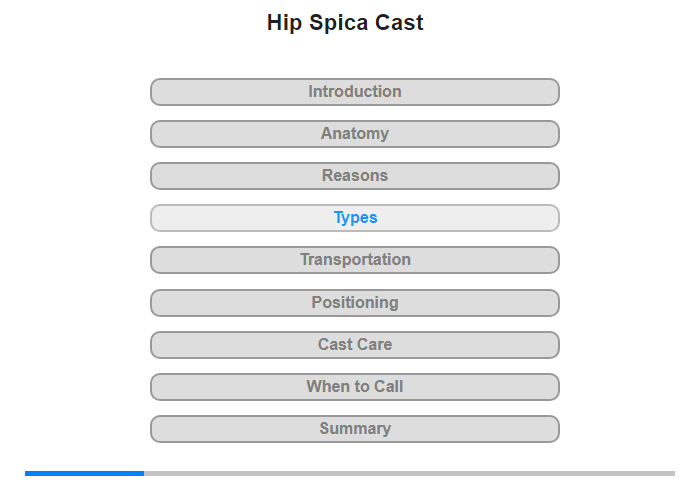Screen dimensions: 700x480
Task: Navigate to the Anatomy chapter
Action: 354,134
